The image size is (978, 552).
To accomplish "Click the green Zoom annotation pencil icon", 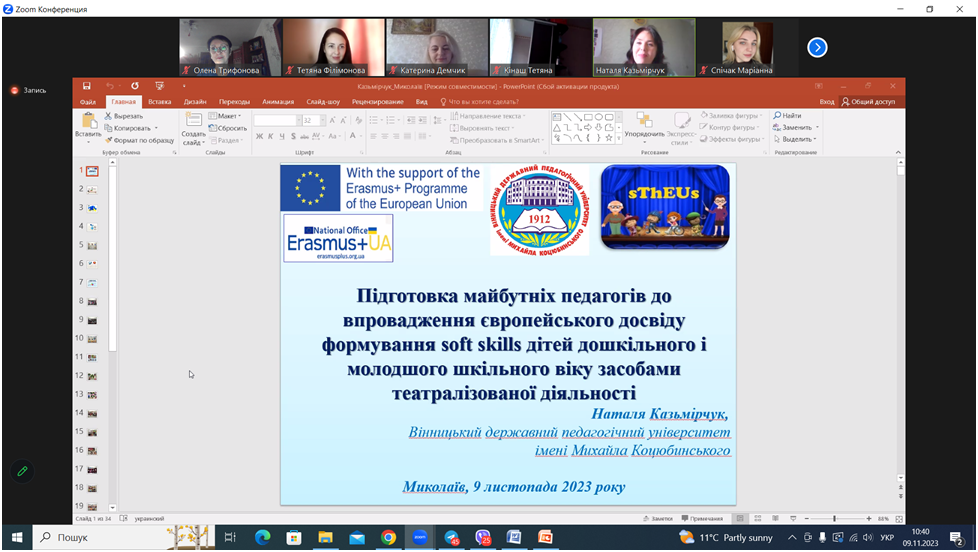I will pos(21,470).
